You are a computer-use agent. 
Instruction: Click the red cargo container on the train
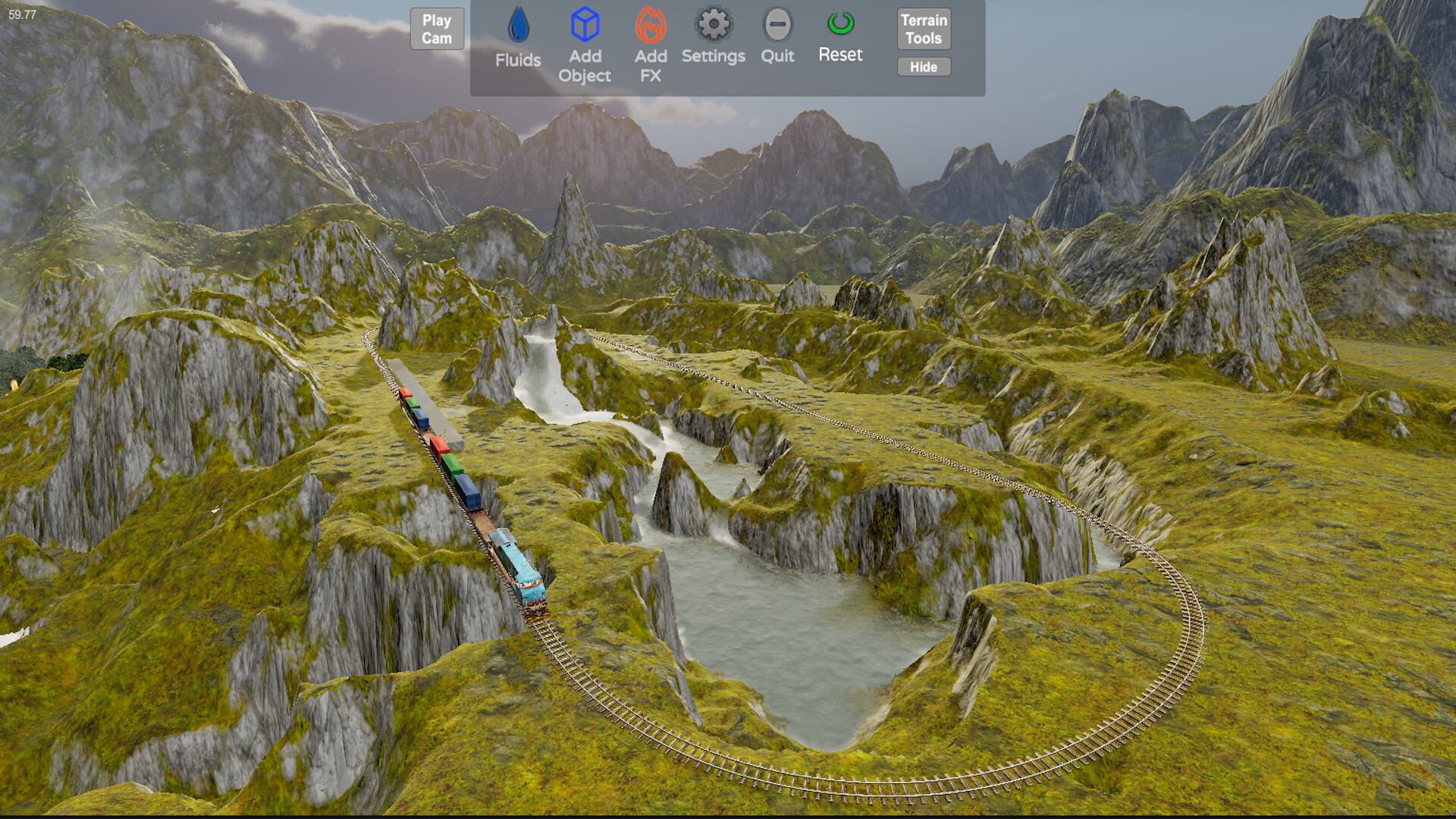pos(438,443)
